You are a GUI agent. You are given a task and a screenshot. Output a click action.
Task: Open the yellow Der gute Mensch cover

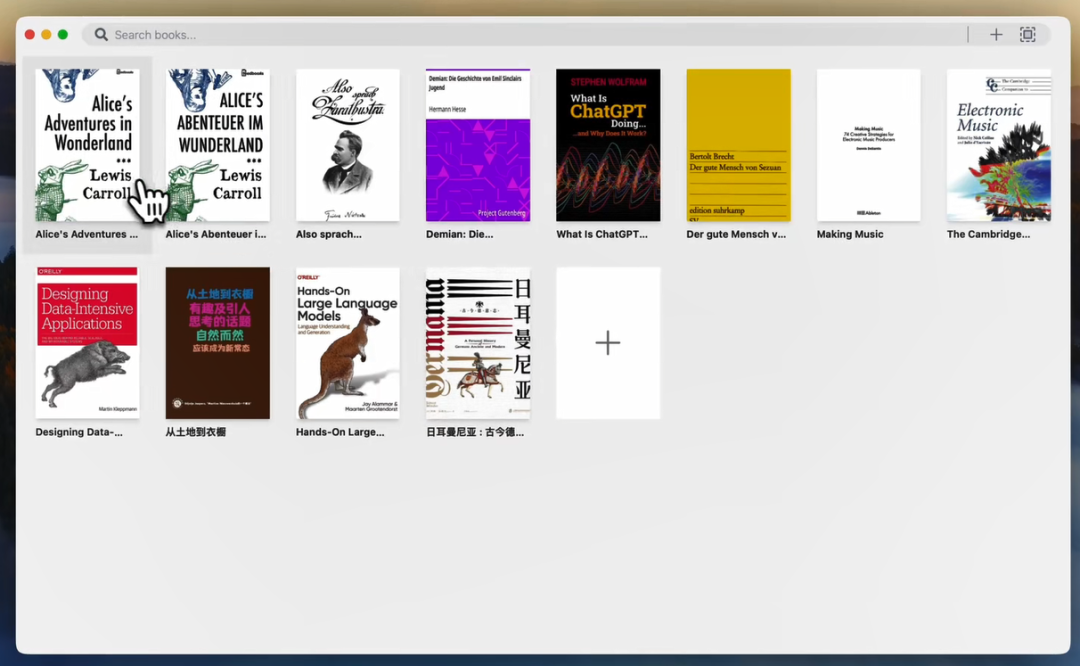click(x=738, y=145)
